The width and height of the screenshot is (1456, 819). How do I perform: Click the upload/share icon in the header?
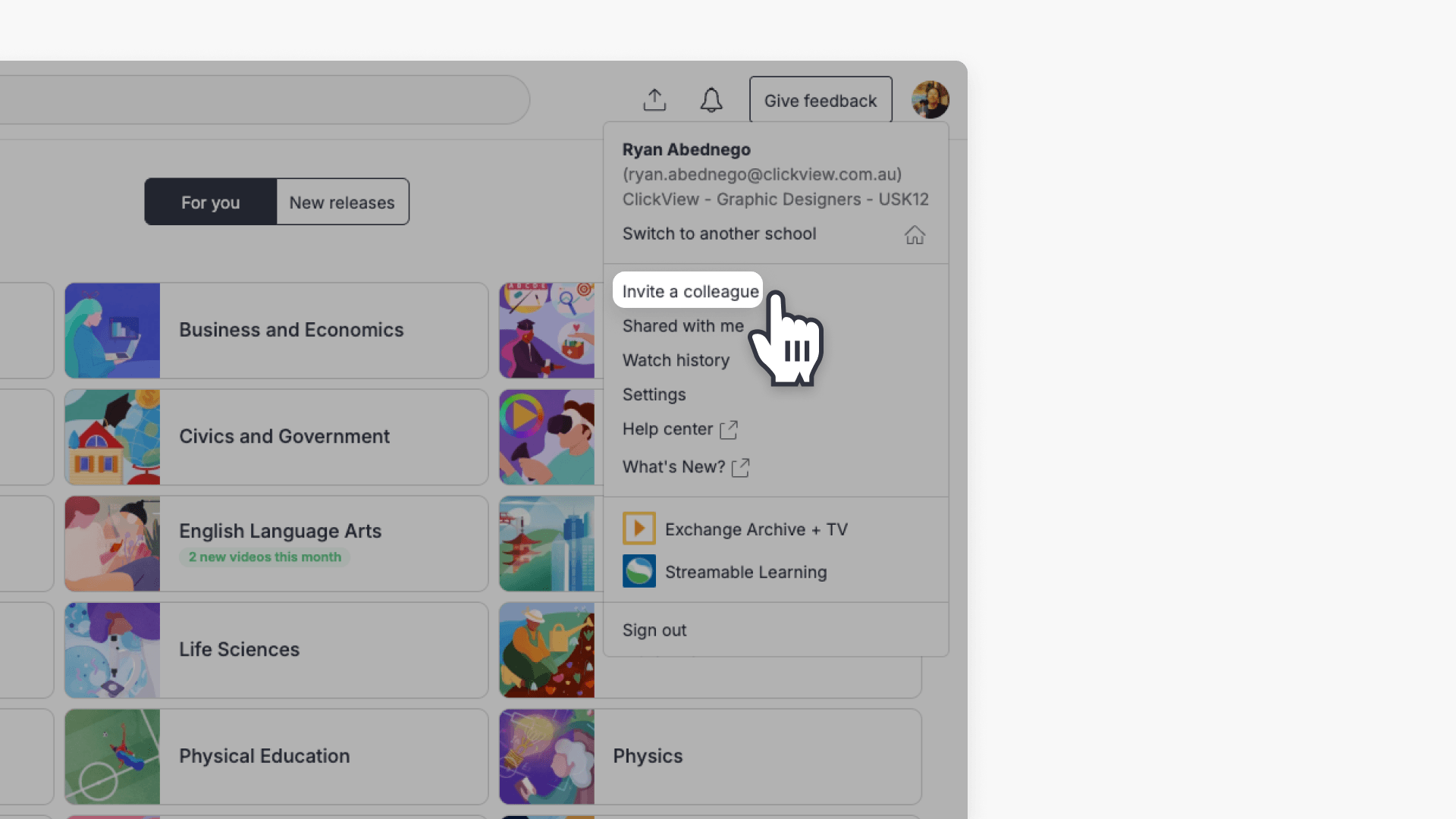point(654,99)
